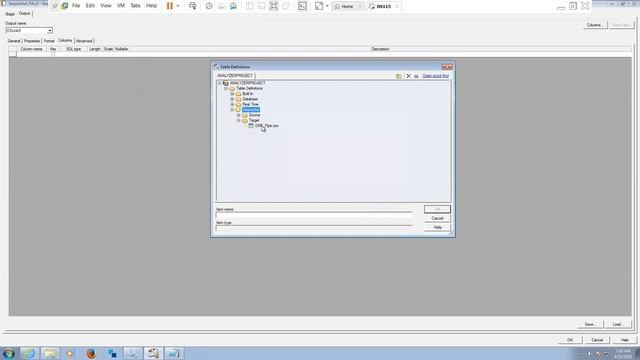Toggle the Key checkbox in first row
Image resolution: width=640 pixels, height=360 pixels.
pyautogui.click(x=53, y=54)
